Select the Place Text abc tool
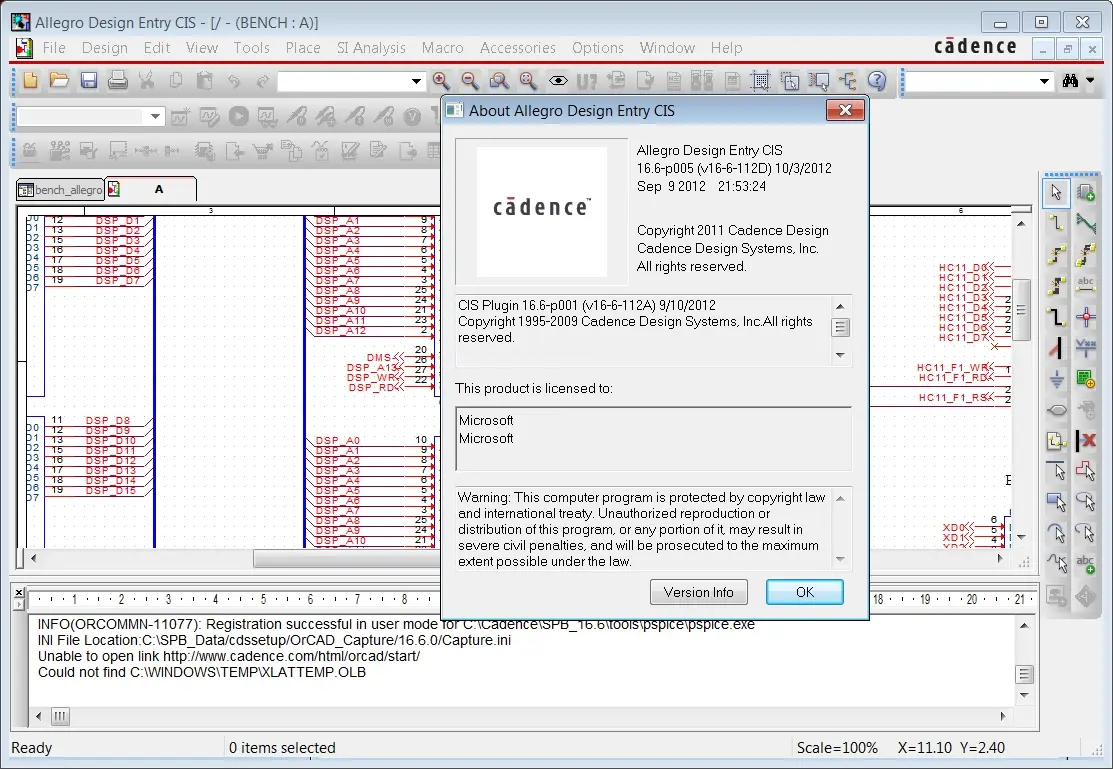 pyautogui.click(x=1085, y=565)
